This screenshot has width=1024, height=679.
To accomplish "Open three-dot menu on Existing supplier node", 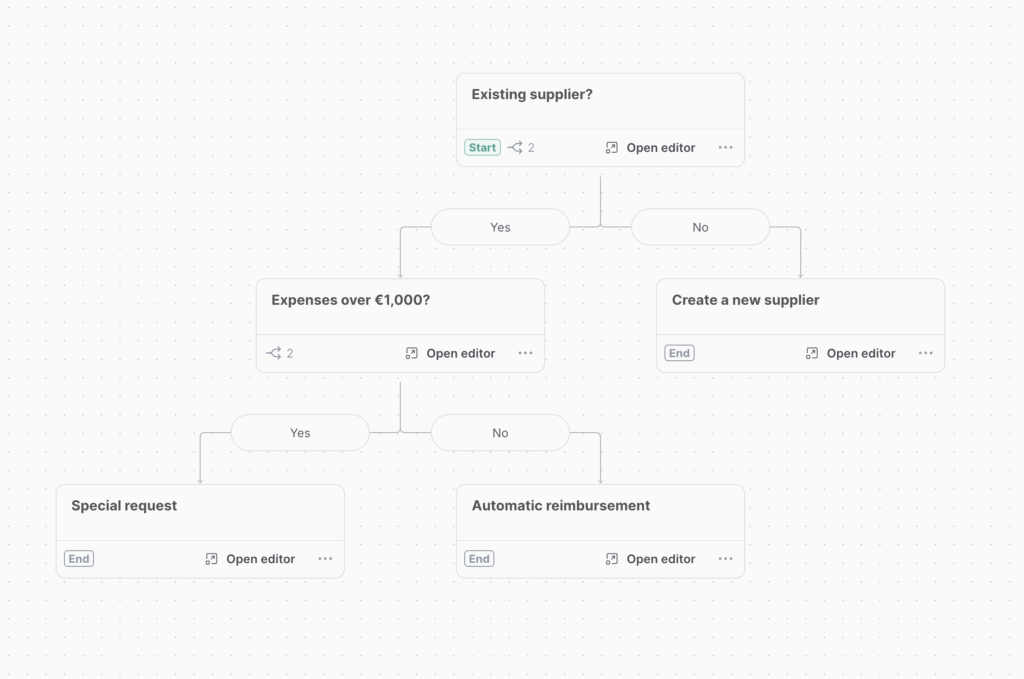I will (726, 147).
